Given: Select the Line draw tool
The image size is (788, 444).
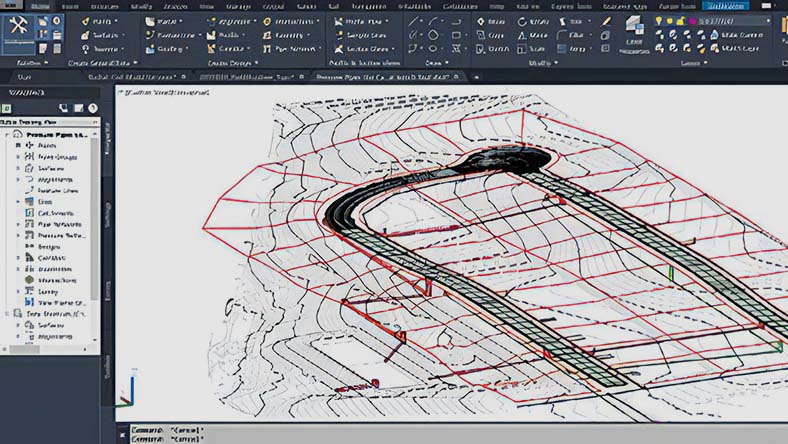Looking at the screenshot, I should 413,22.
